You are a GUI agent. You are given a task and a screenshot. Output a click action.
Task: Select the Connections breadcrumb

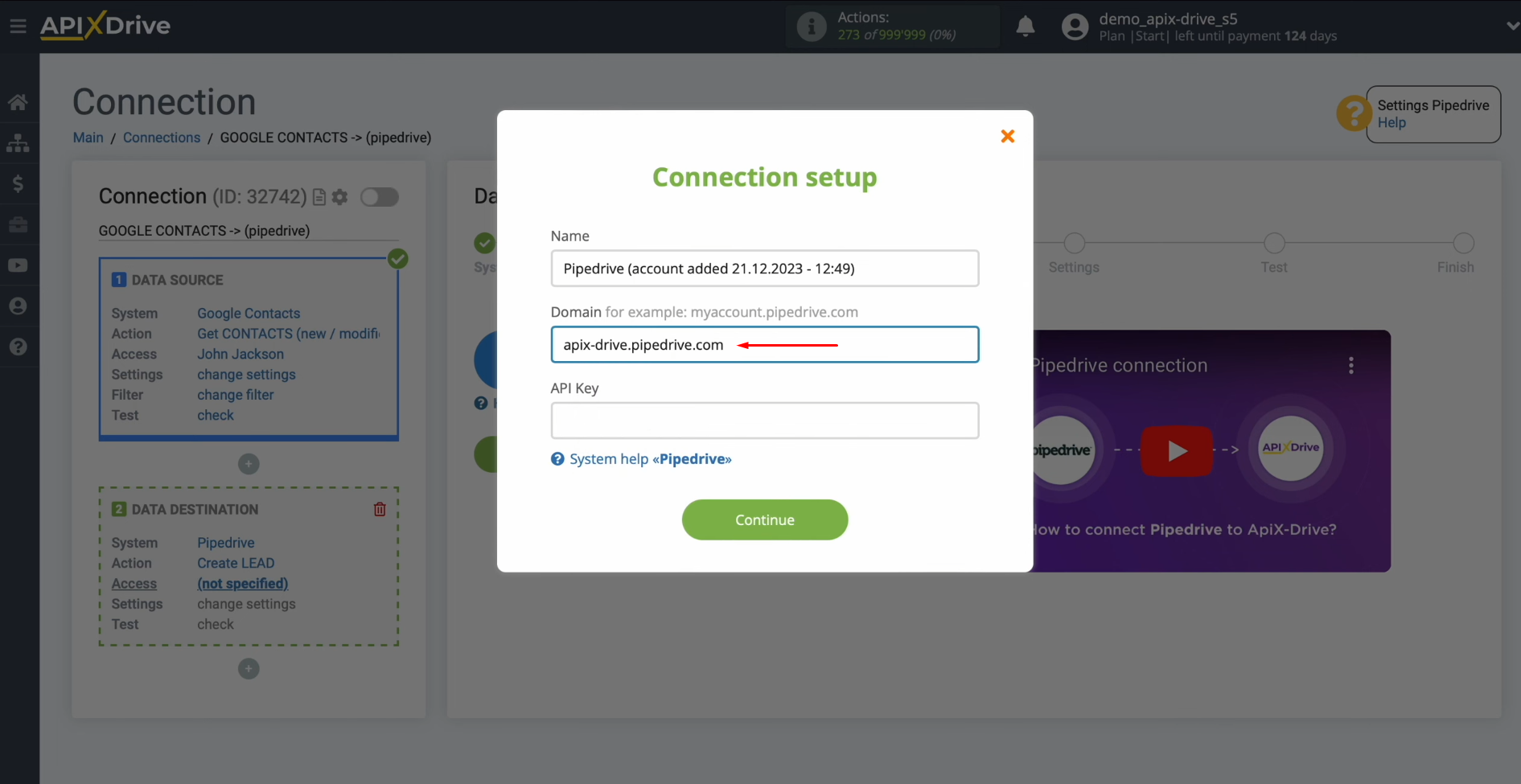point(161,138)
